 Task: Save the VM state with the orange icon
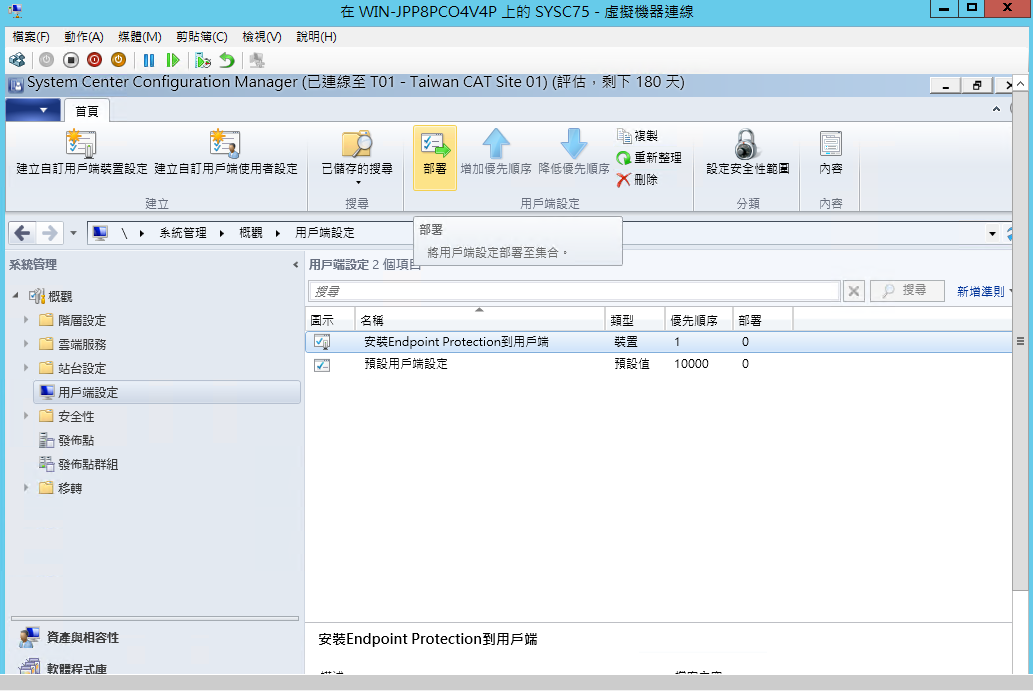coord(119,61)
